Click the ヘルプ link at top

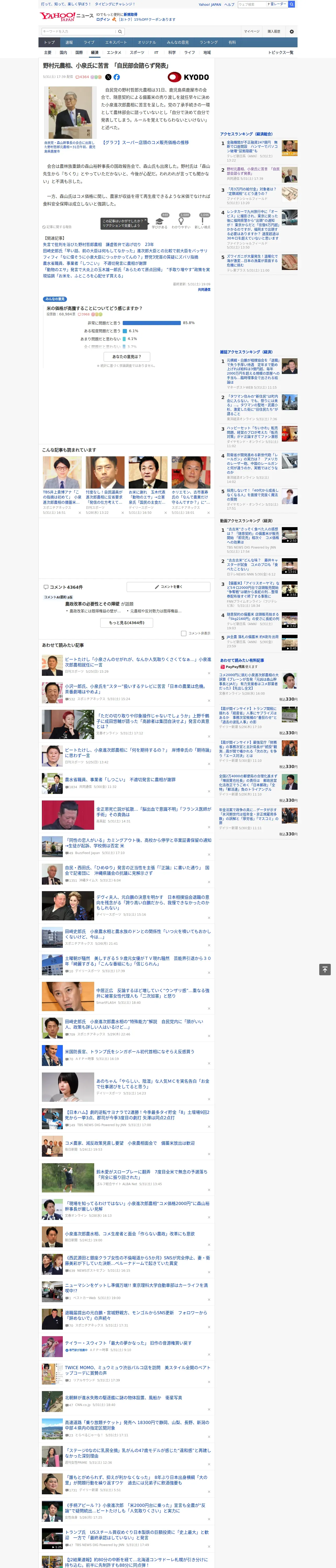229,4
